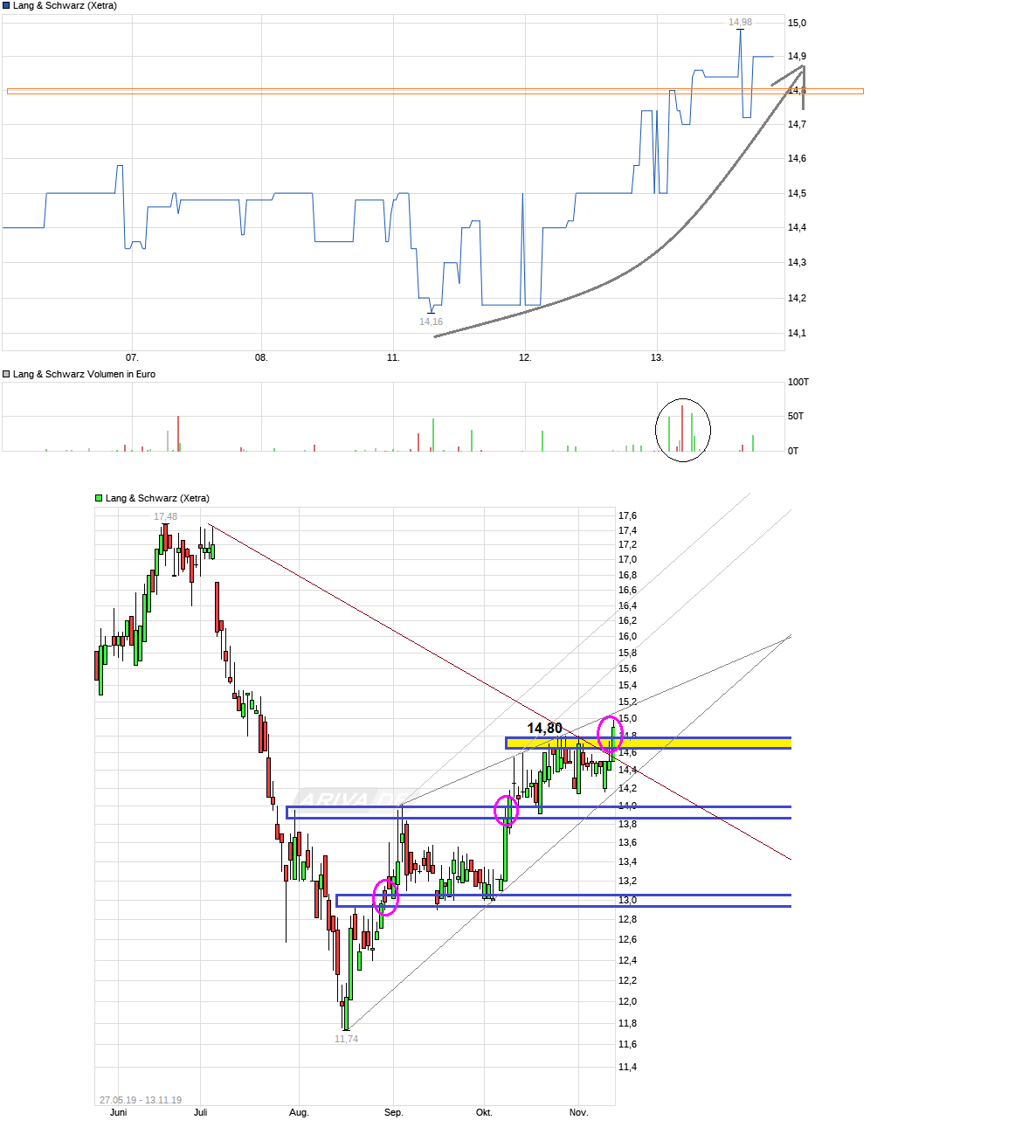Click the gray Volumen in Euro legend swatch
This screenshot has height=1148, width=1036.
(6, 374)
